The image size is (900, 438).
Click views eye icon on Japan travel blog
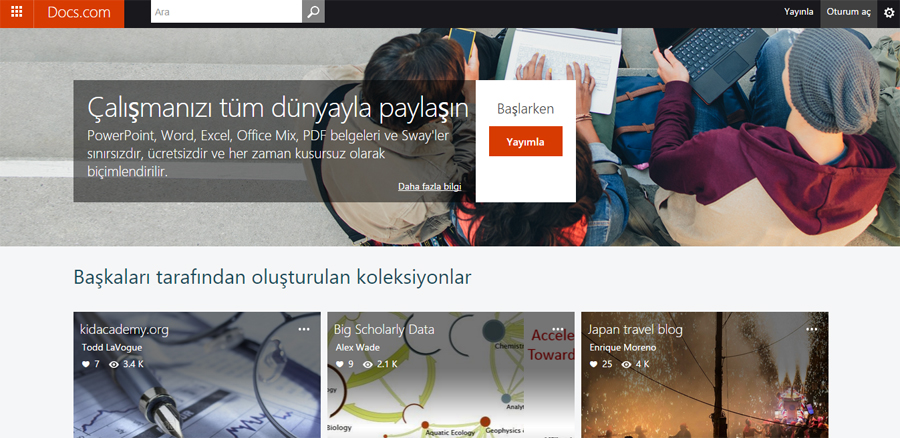626,364
